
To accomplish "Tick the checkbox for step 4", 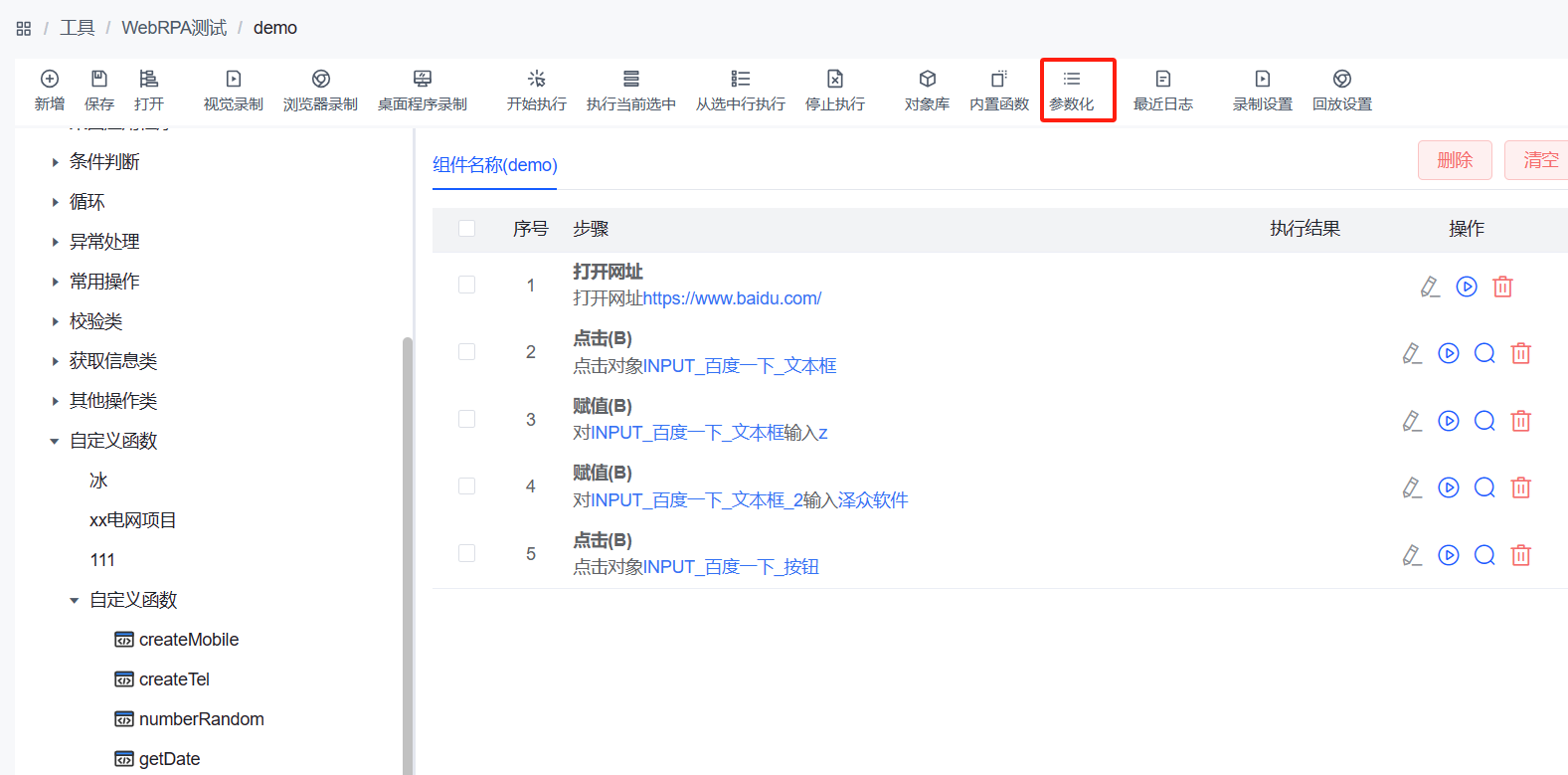I will pyautogui.click(x=466, y=486).
